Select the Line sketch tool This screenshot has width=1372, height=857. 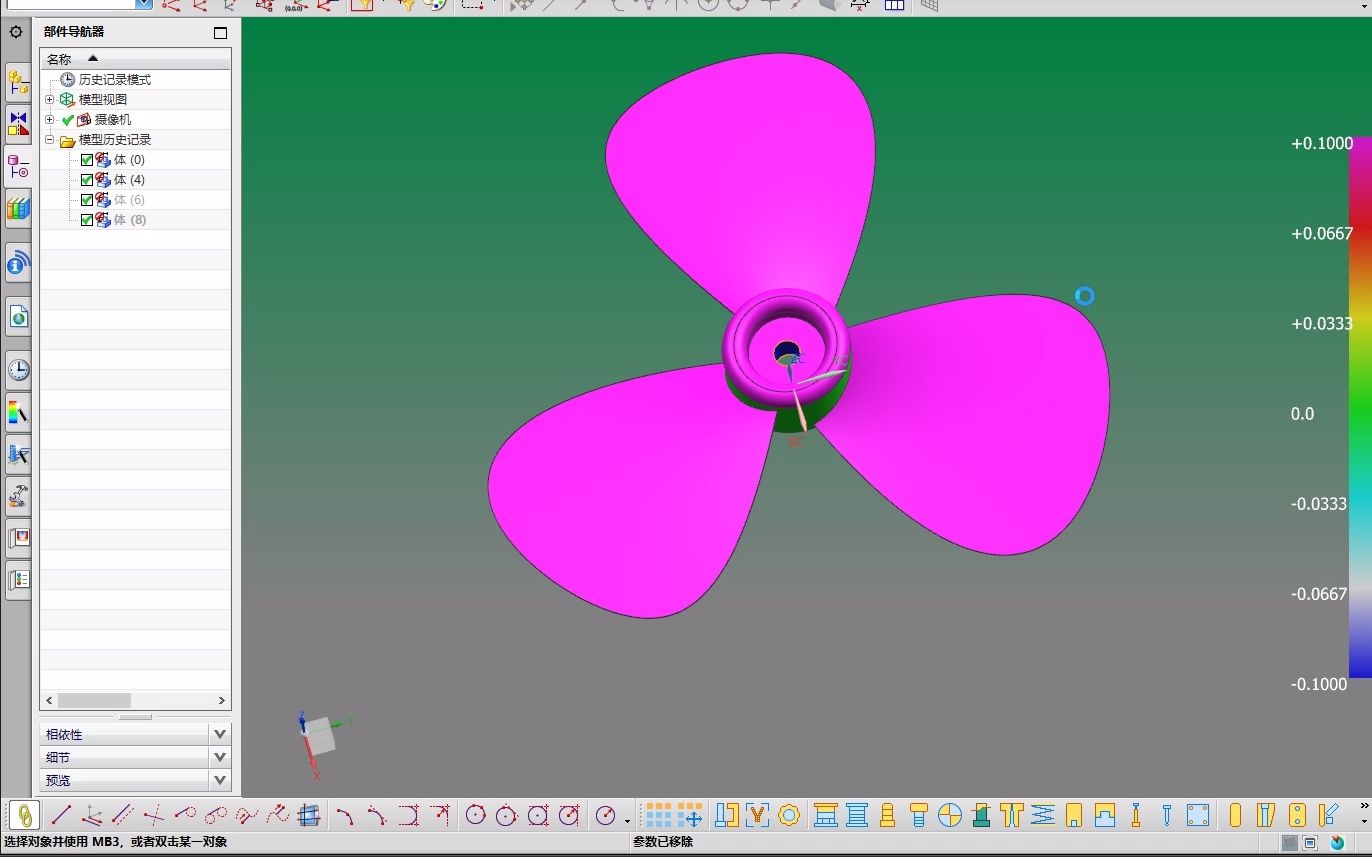point(61,815)
